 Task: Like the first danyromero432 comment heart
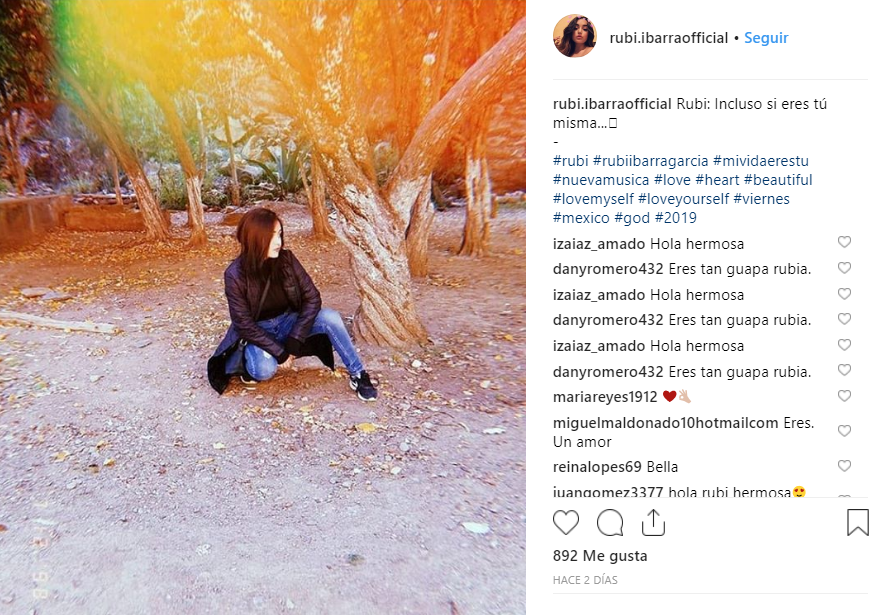[x=844, y=268]
